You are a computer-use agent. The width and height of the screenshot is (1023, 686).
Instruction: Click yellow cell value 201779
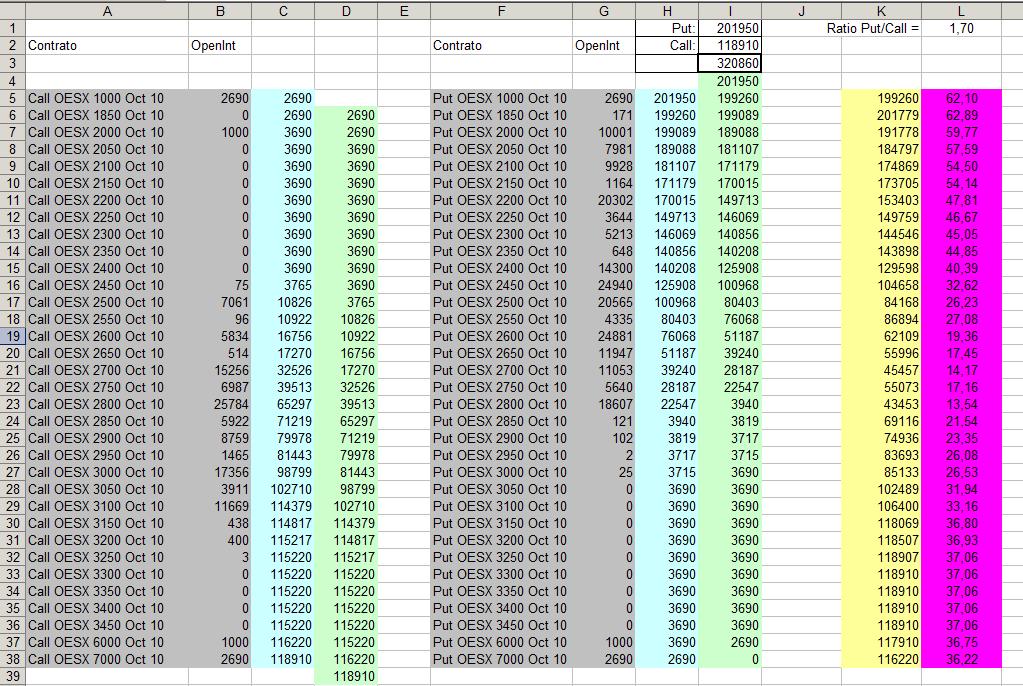tap(881, 115)
